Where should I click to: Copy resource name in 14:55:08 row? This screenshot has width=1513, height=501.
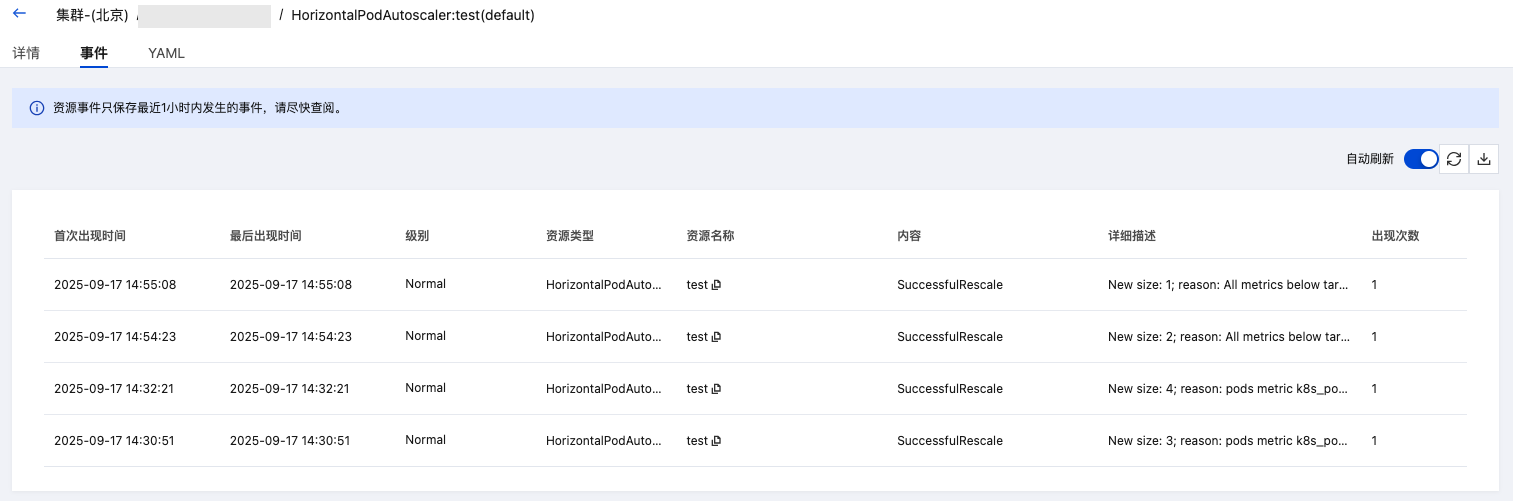[x=717, y=285]
